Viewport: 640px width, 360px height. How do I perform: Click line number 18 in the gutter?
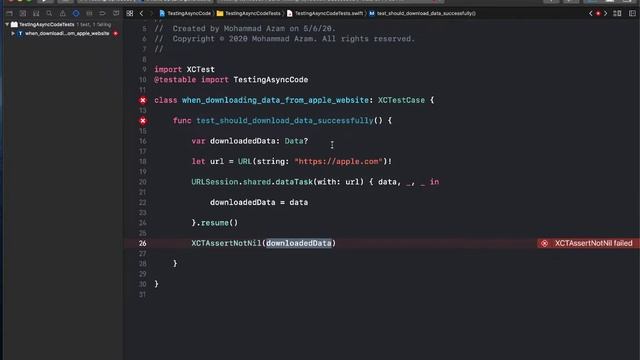(x=142, y=161)
